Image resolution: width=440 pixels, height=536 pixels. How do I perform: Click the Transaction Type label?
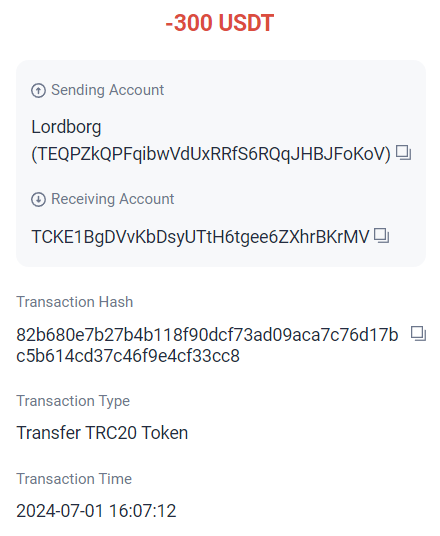tap(73, 401)
